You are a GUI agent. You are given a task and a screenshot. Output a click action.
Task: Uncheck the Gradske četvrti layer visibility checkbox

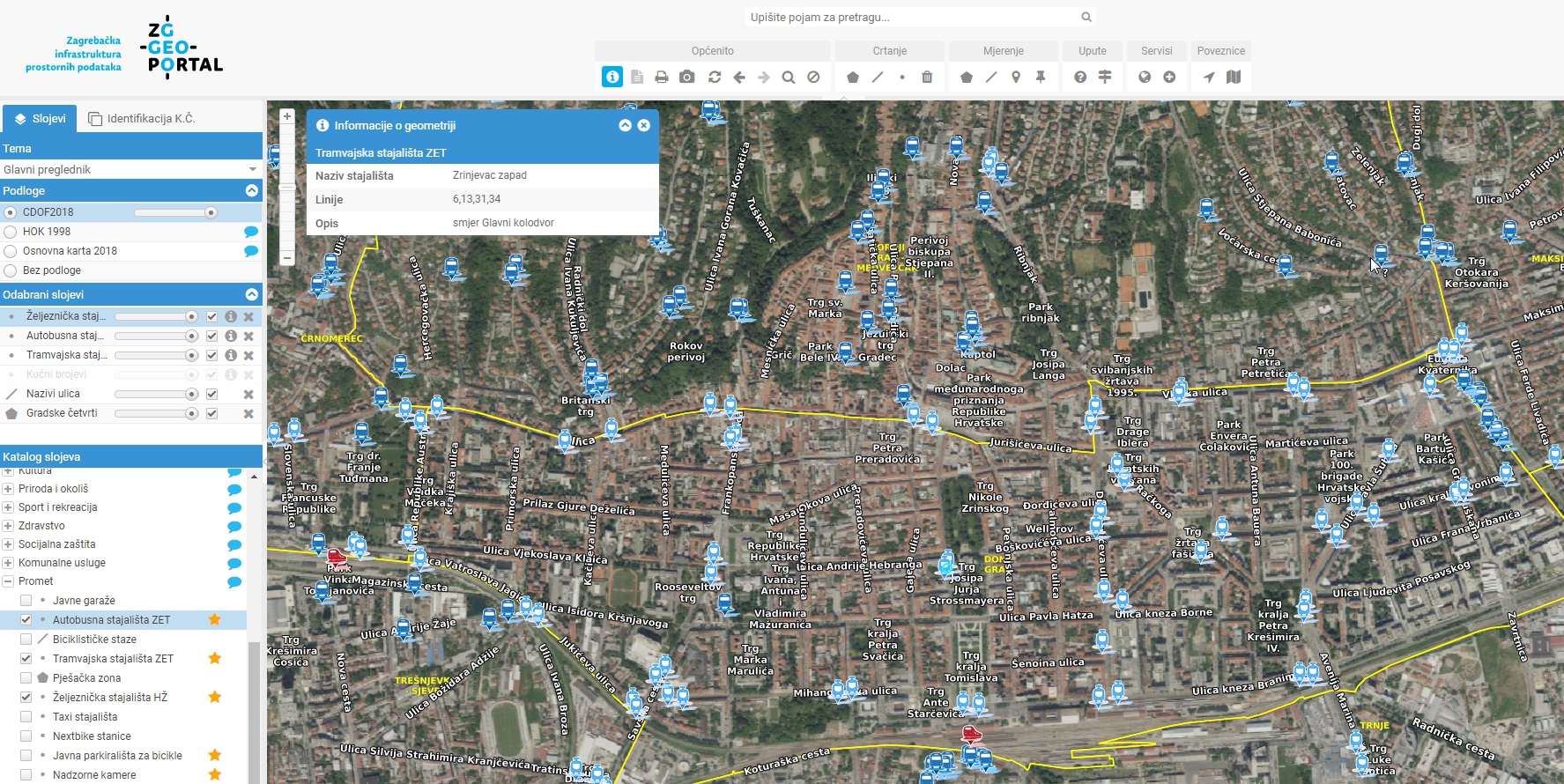pos(211,414)
